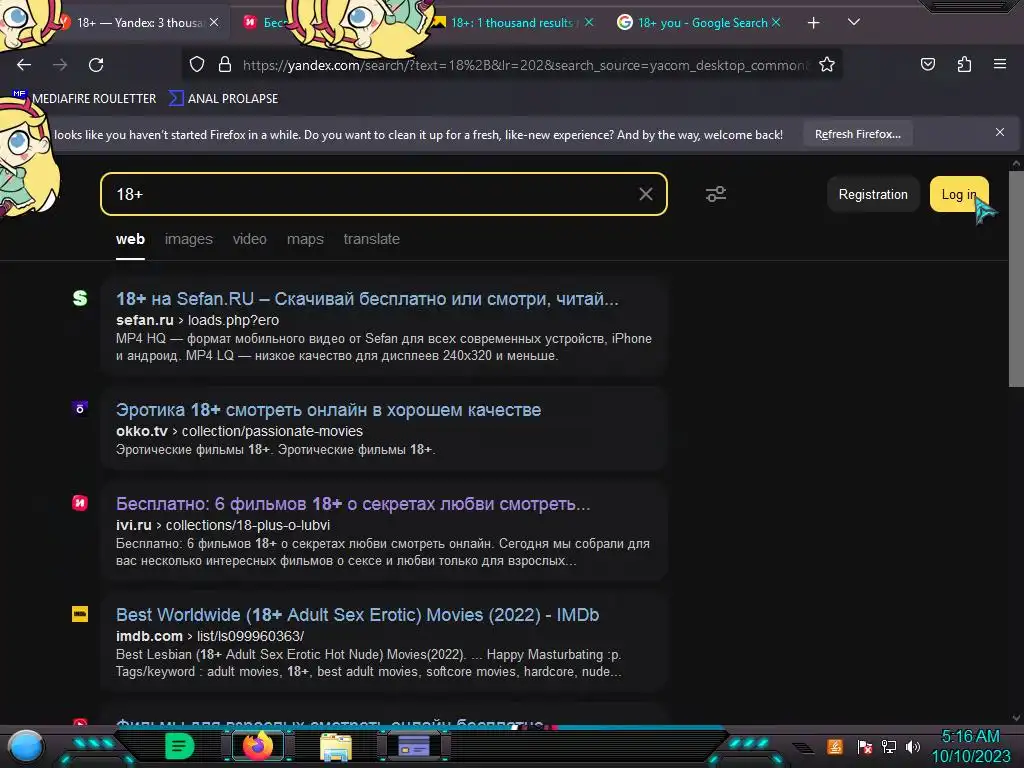The image size is (1024, 768).
Task: Open tracking protection shield icon
Action: pos(197,65)
